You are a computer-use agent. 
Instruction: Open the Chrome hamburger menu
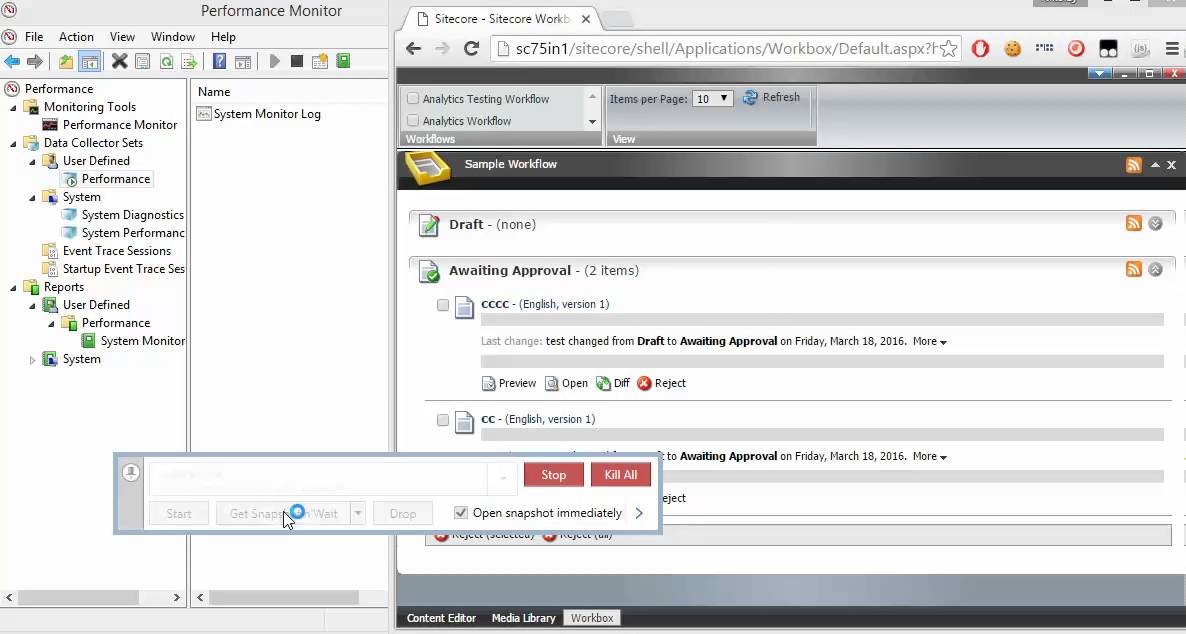point(1172,48)
